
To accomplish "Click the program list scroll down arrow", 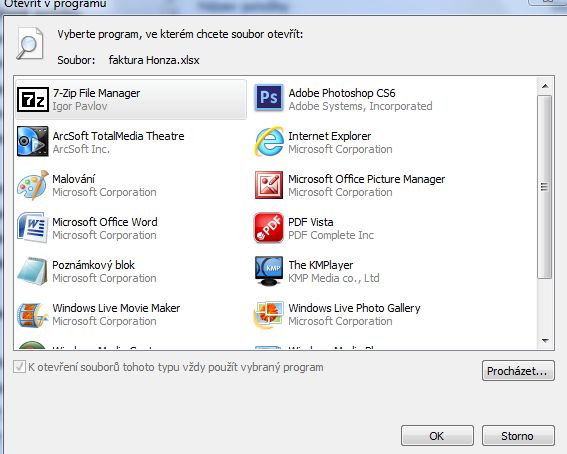I will tap(545, 340).
